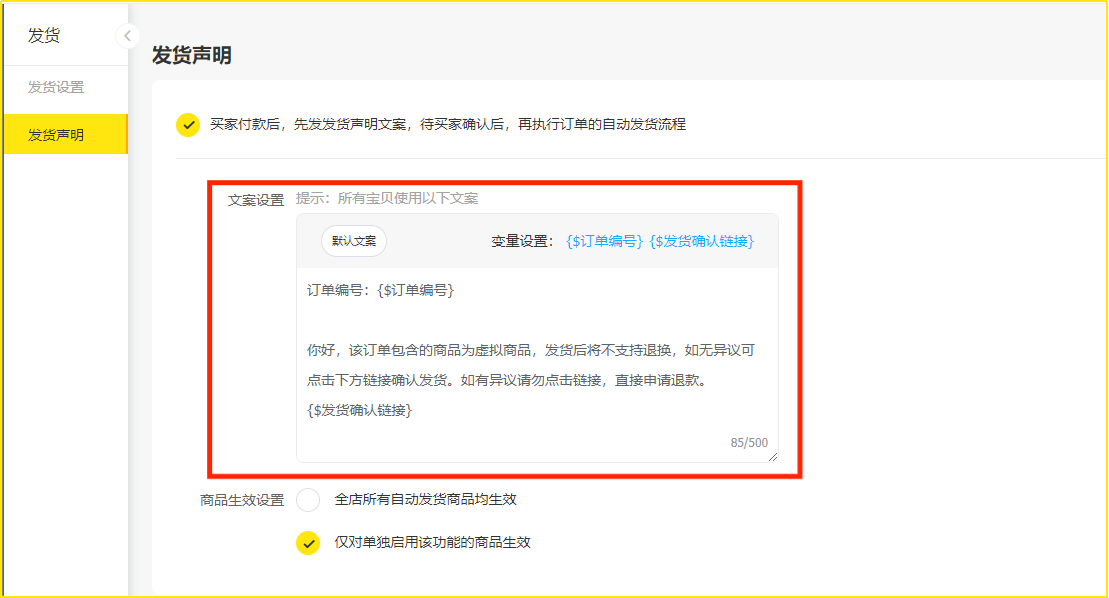Click the 变量设置 label in editor toolbar

522,241
